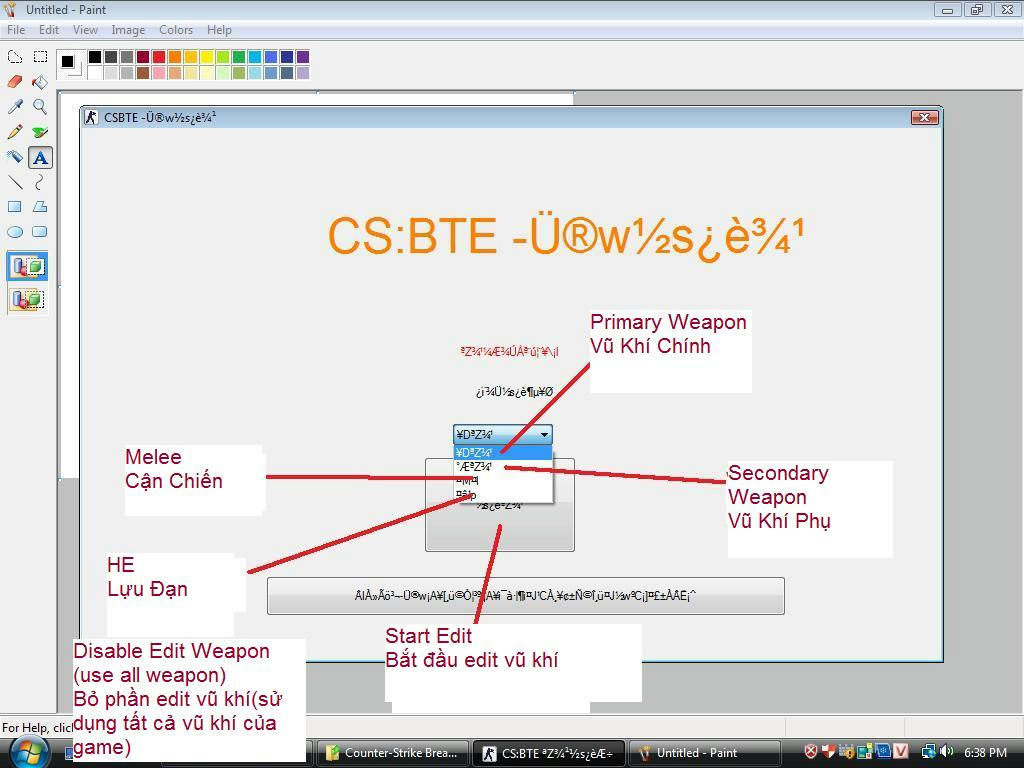Choose the Rounded Rectangle tool

[x=40, y=232]
